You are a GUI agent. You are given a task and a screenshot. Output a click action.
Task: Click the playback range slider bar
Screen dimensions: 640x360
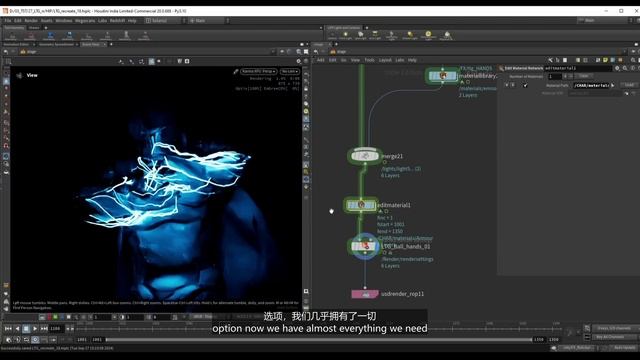pyautogui.click(x=319, y=340)
